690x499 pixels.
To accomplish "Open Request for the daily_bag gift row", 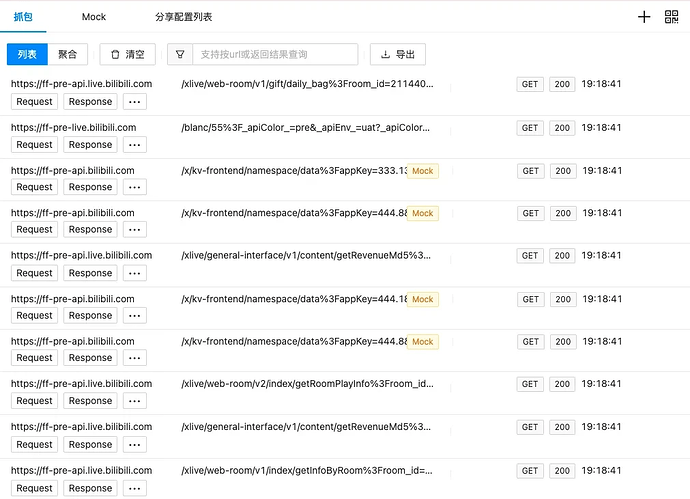I will tap(34, 102).
